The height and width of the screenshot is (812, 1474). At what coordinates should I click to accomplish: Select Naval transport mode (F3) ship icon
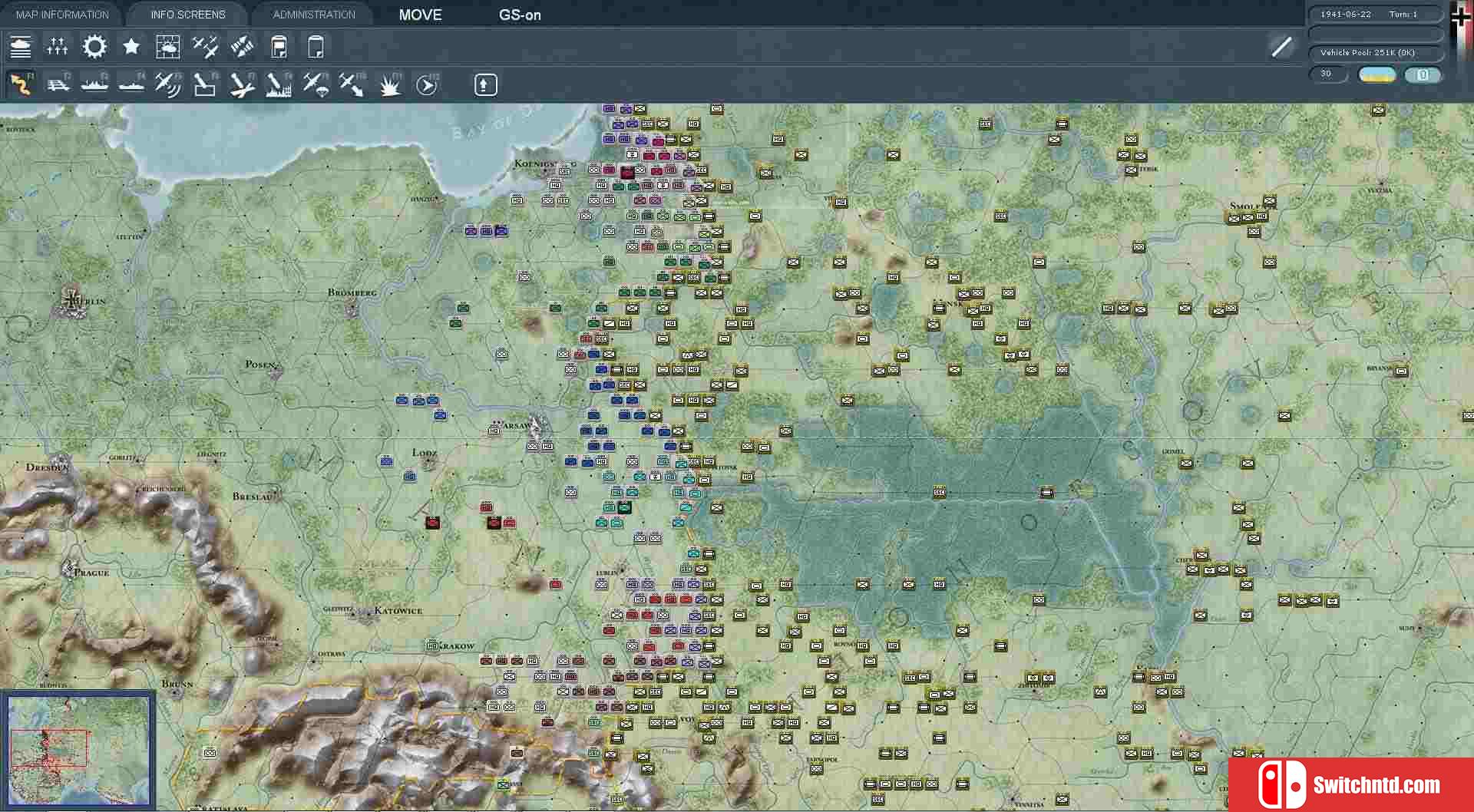coord(94,84)
